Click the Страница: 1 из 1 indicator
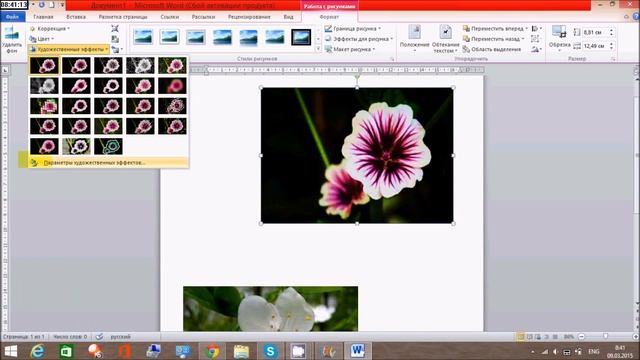Viewport: 640px width, 360px height. (x=24, y=337)
